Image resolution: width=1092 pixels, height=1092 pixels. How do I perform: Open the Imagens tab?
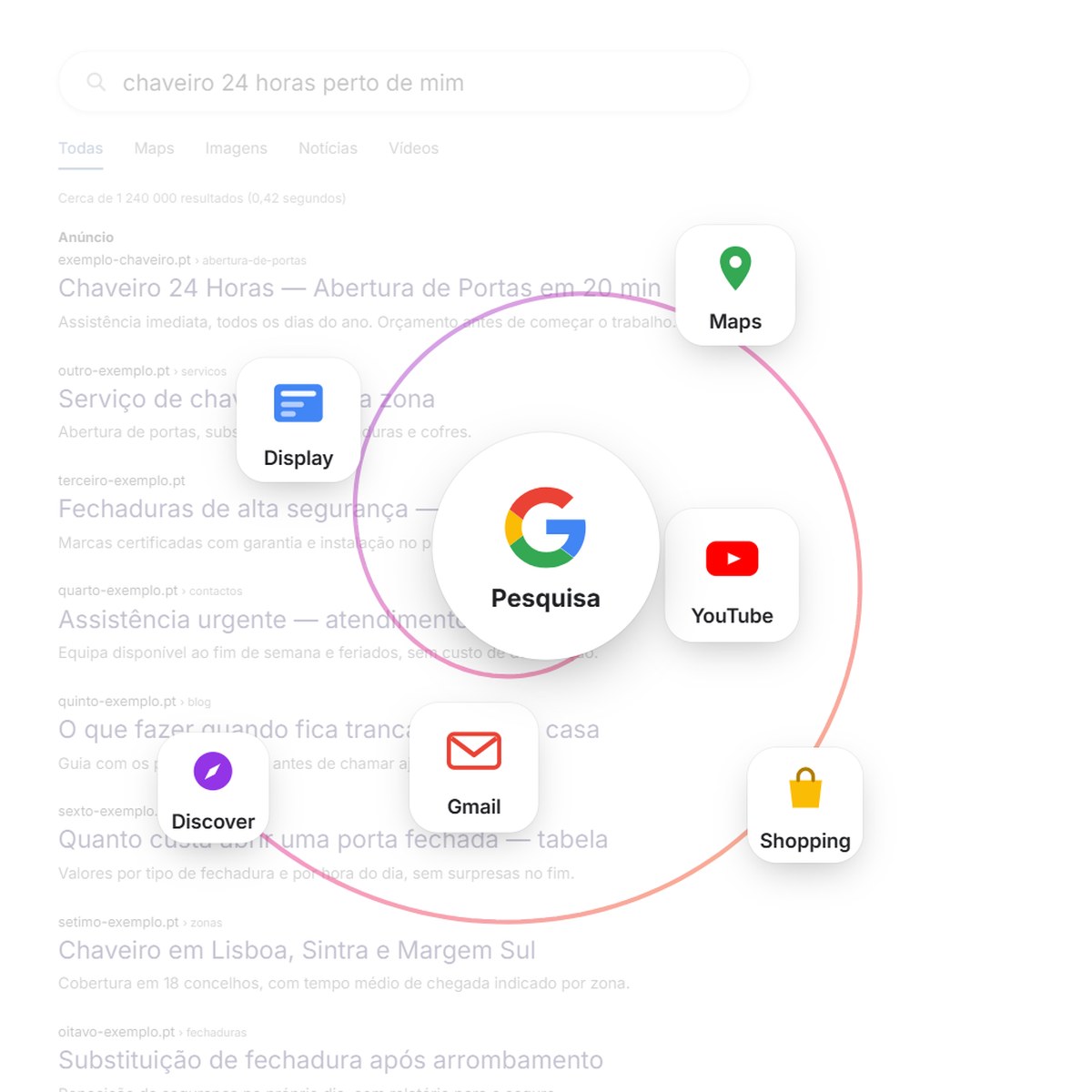pos(237,148)
